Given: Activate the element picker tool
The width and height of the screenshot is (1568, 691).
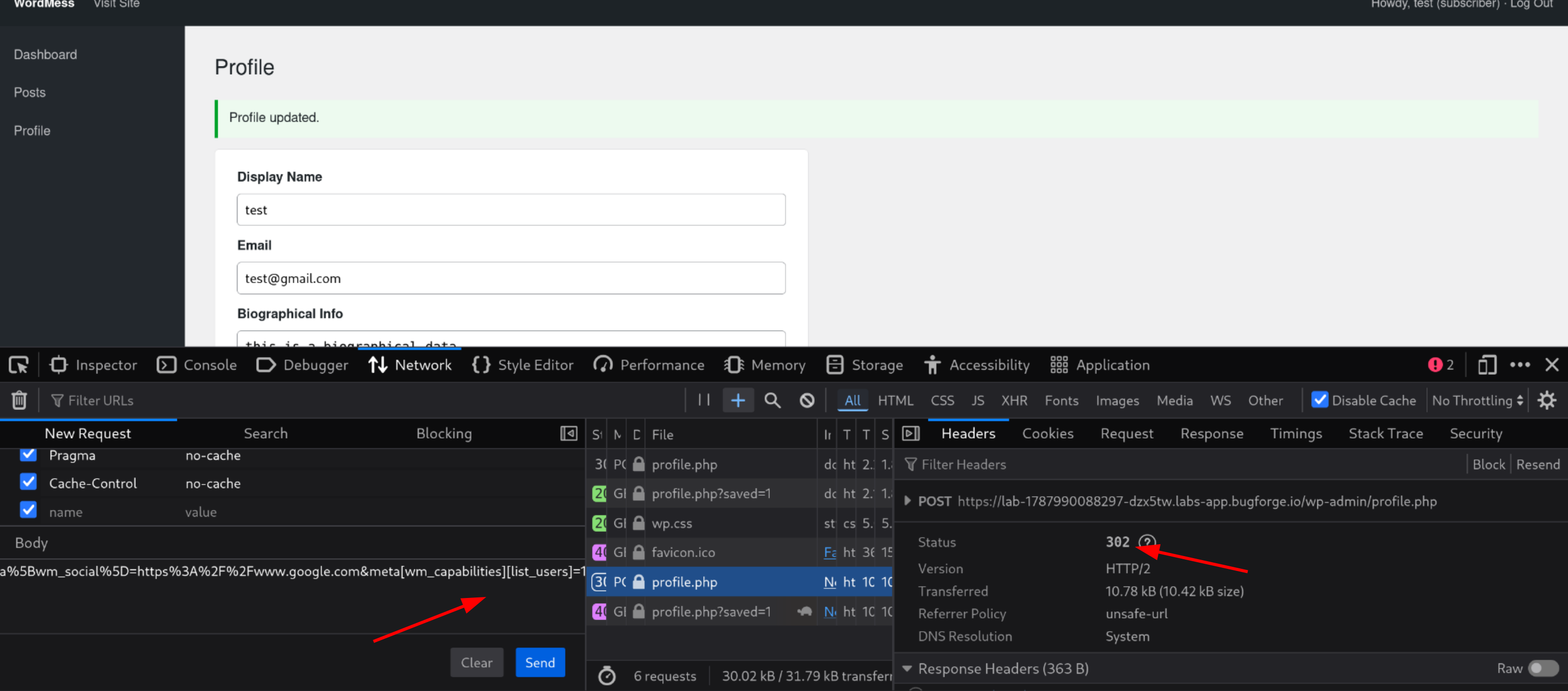Looking at the screenshot, I should pyautogui.click(x=18, y=365).
